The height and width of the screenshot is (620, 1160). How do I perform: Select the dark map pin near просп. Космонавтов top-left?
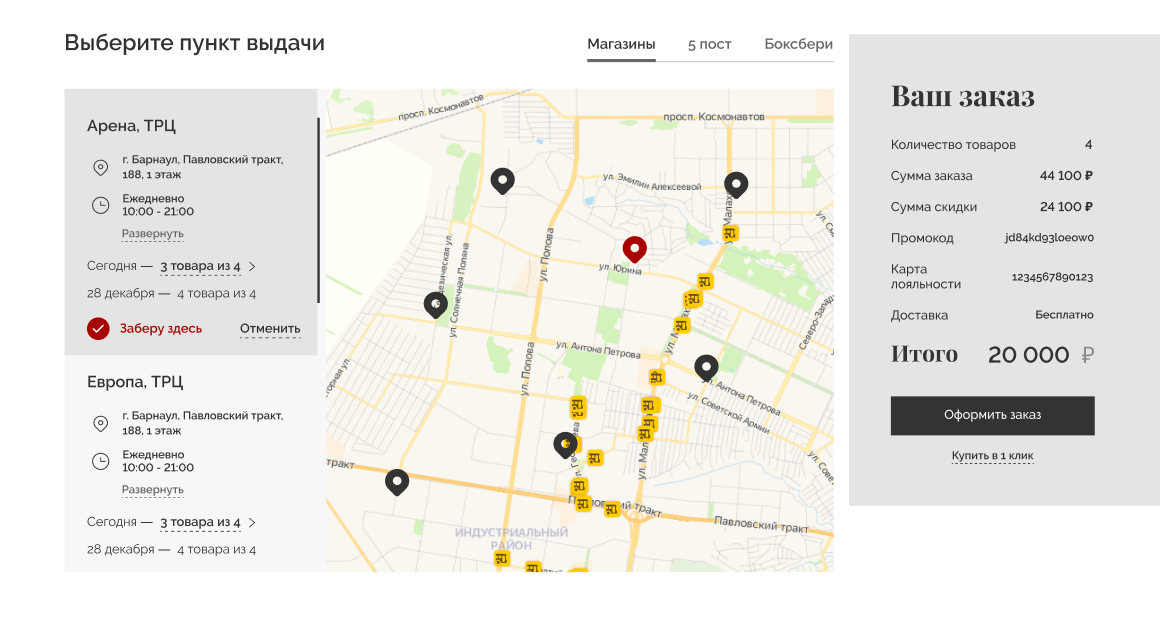coord(502,180)
